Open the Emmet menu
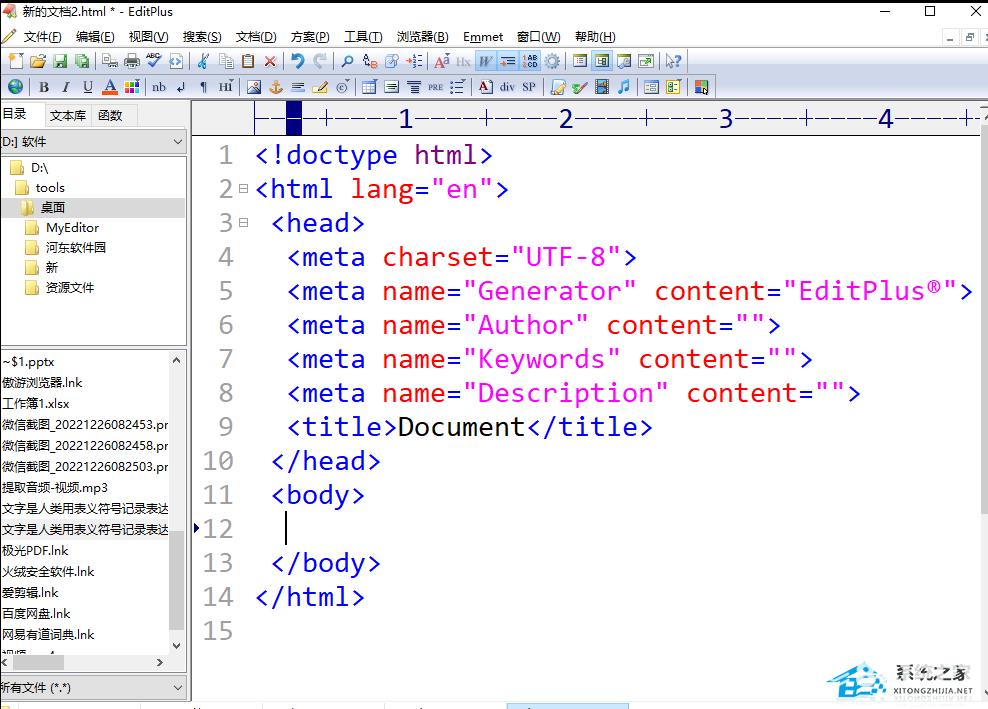988x709 pixels. tap(483, 37)
